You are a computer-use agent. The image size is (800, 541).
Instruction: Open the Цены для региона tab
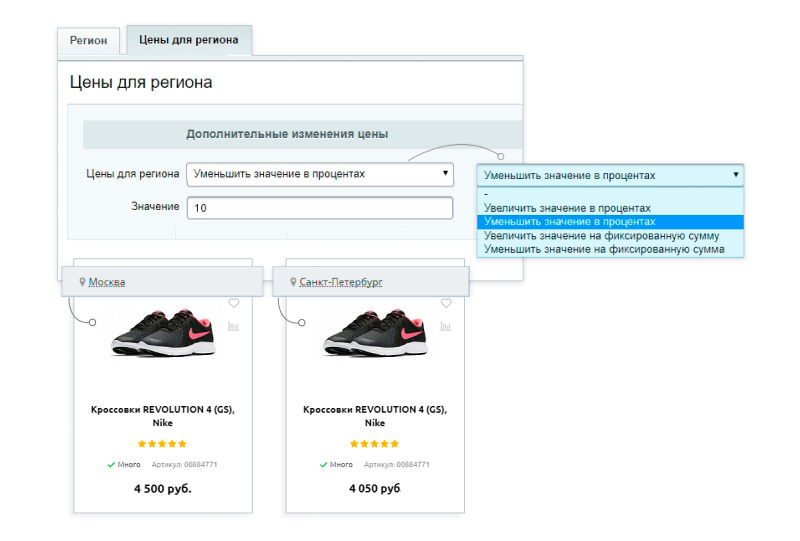189,40
